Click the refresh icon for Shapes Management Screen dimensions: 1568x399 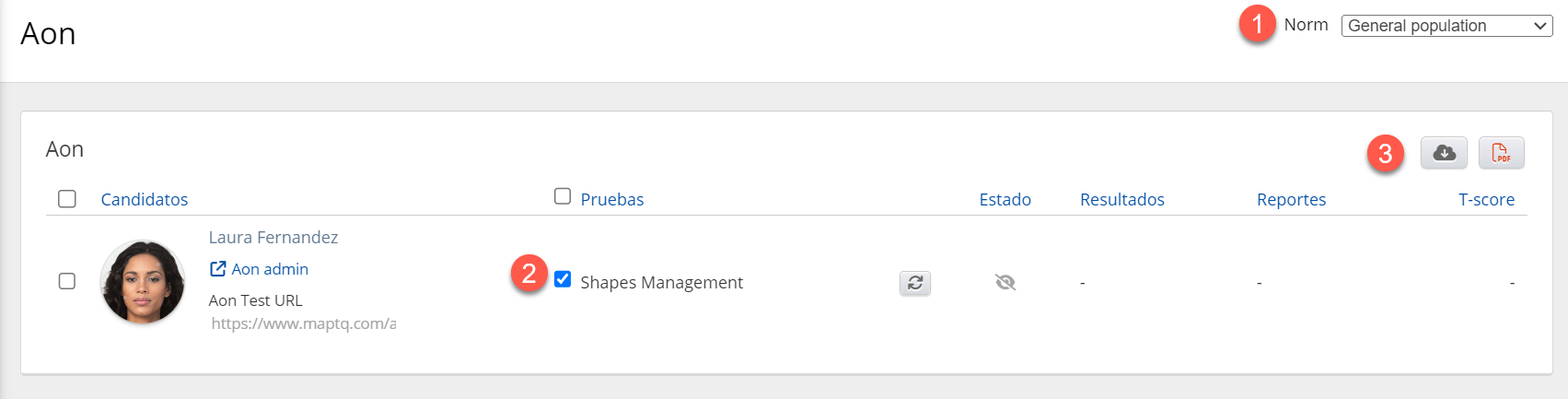(915, 283)
